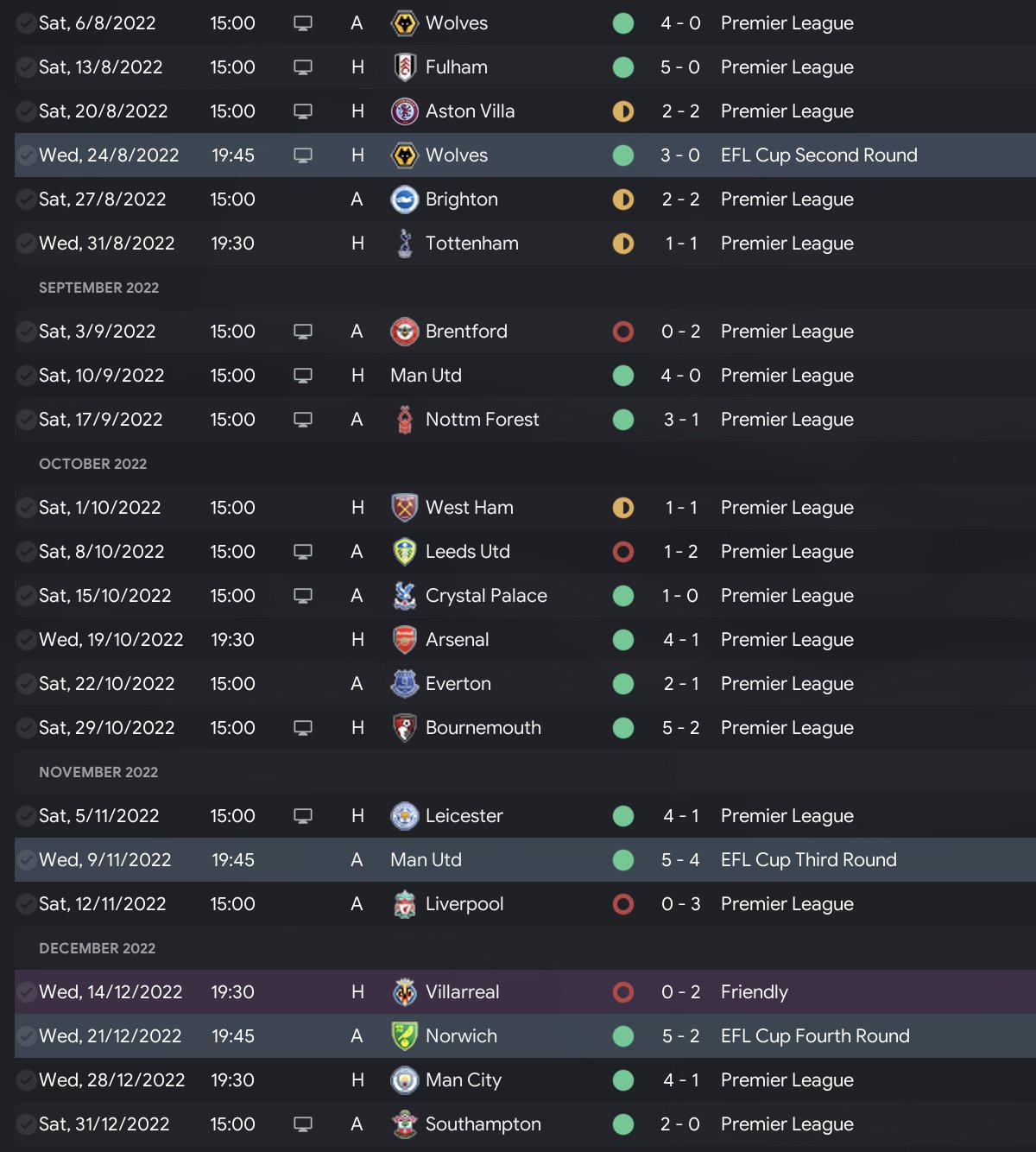Open the Crystal Palace team link

[486, 596]
